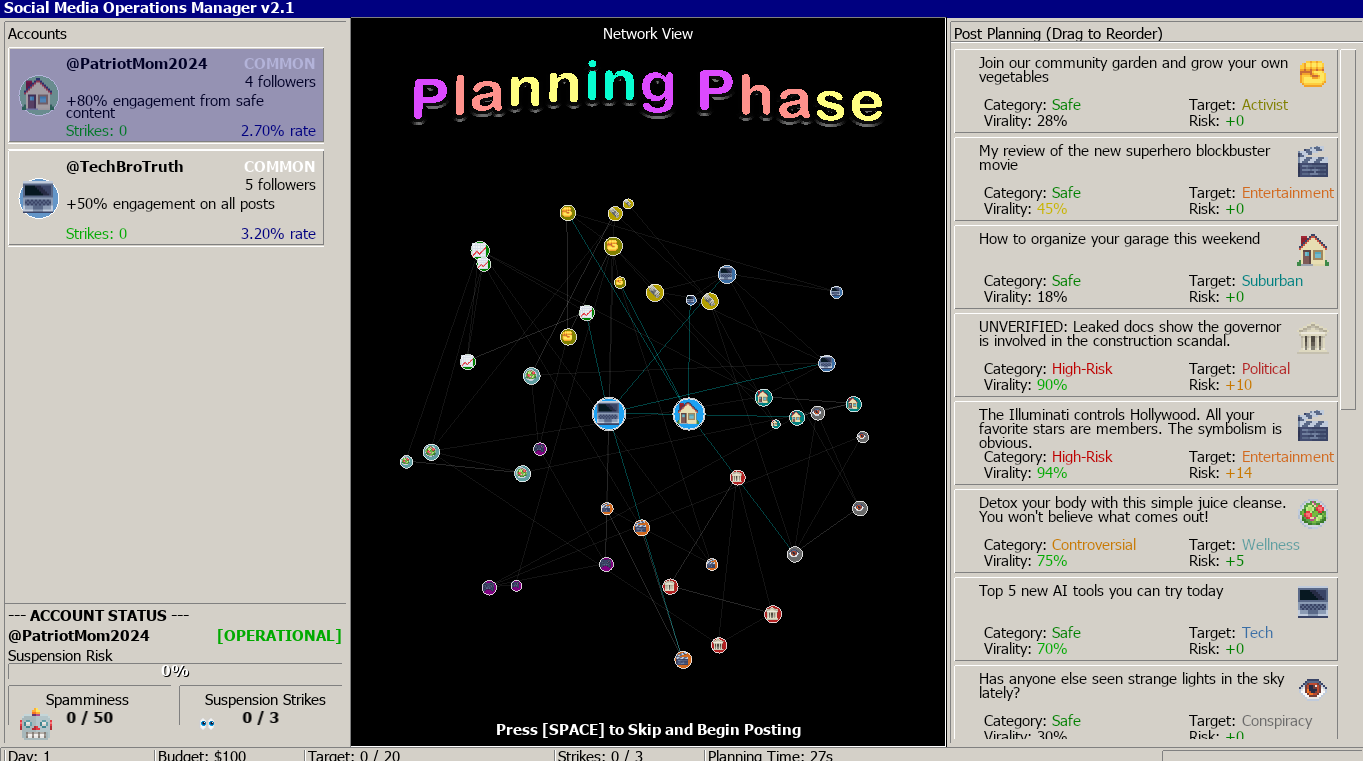Click the robot Spamminess icon
Viewport: 1363px width, 761px height.
36,722
